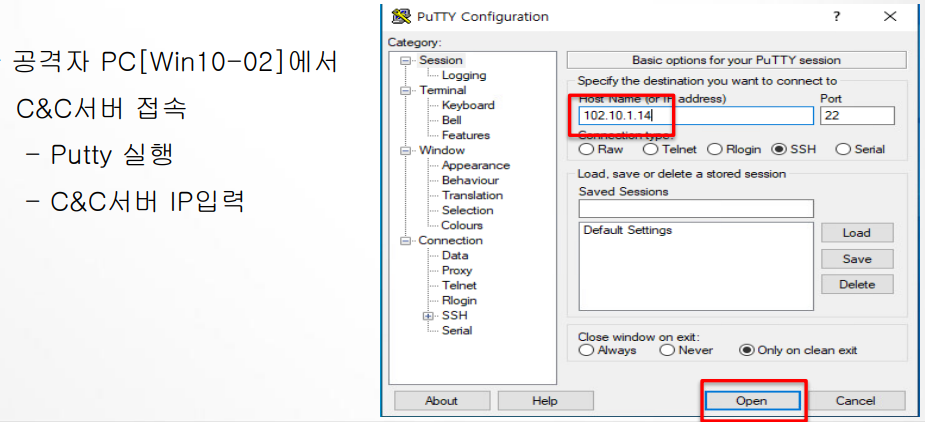The image size is (925, 422).
Task: Select Window in the category tree
Action: click(442, 151)
